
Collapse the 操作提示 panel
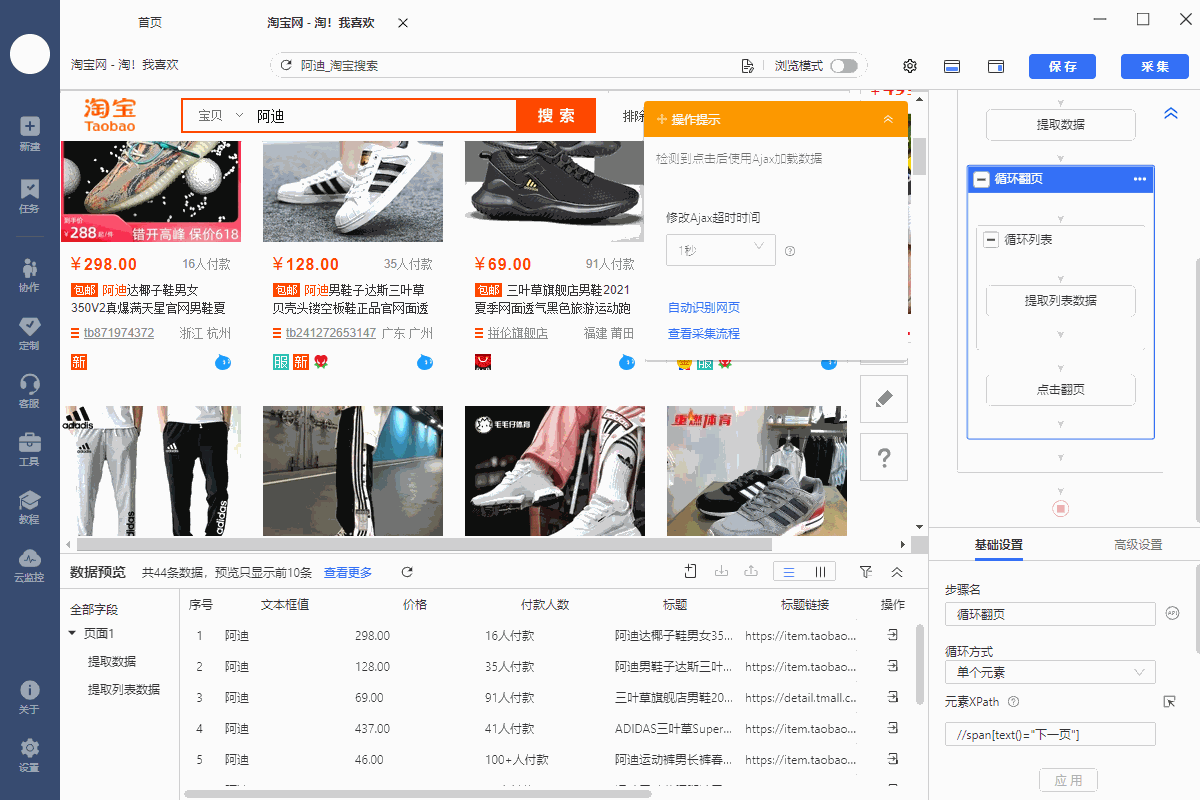click(888, 119)
